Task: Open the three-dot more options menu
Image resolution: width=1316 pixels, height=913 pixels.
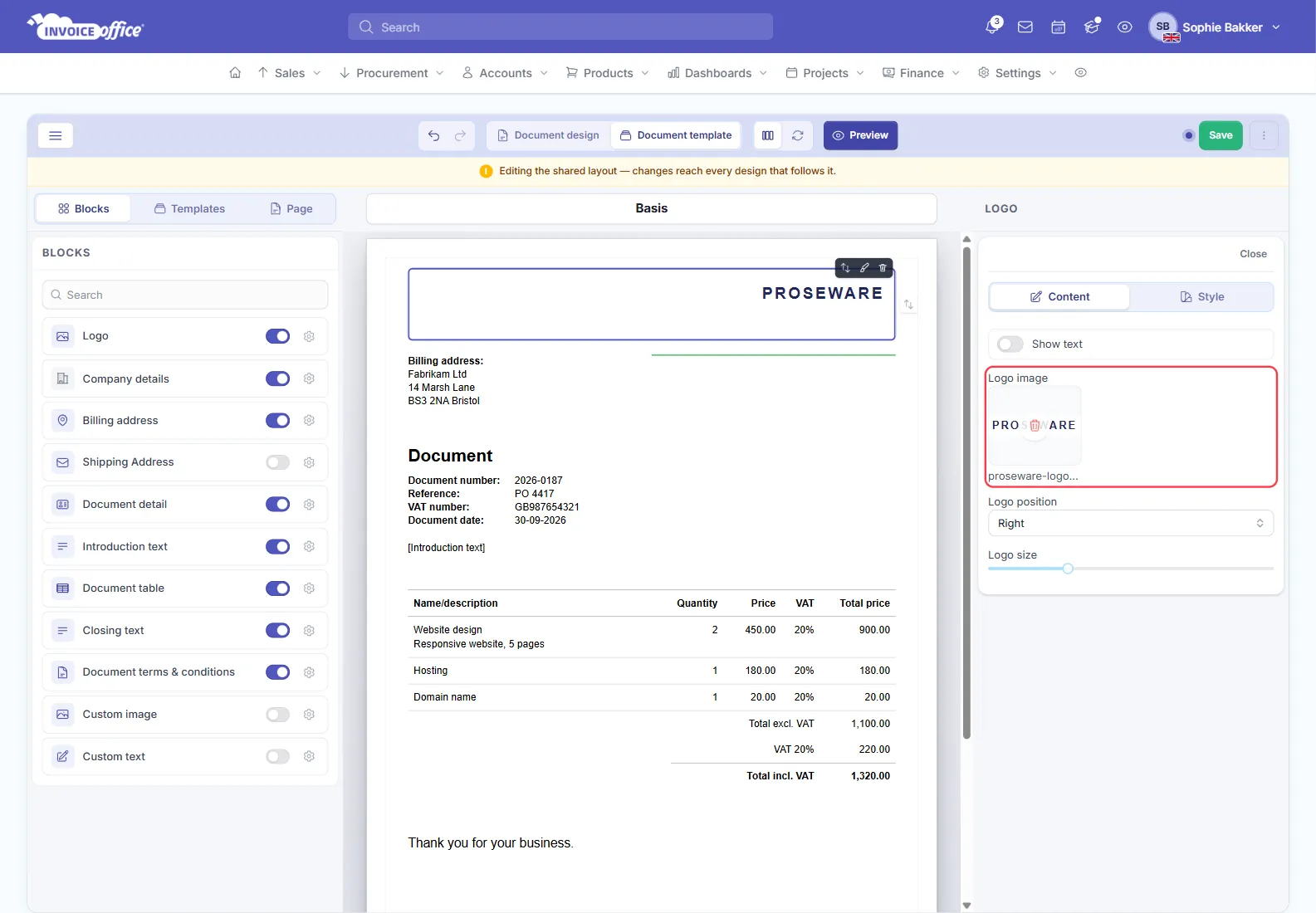Action: (x=1264, y=135)
